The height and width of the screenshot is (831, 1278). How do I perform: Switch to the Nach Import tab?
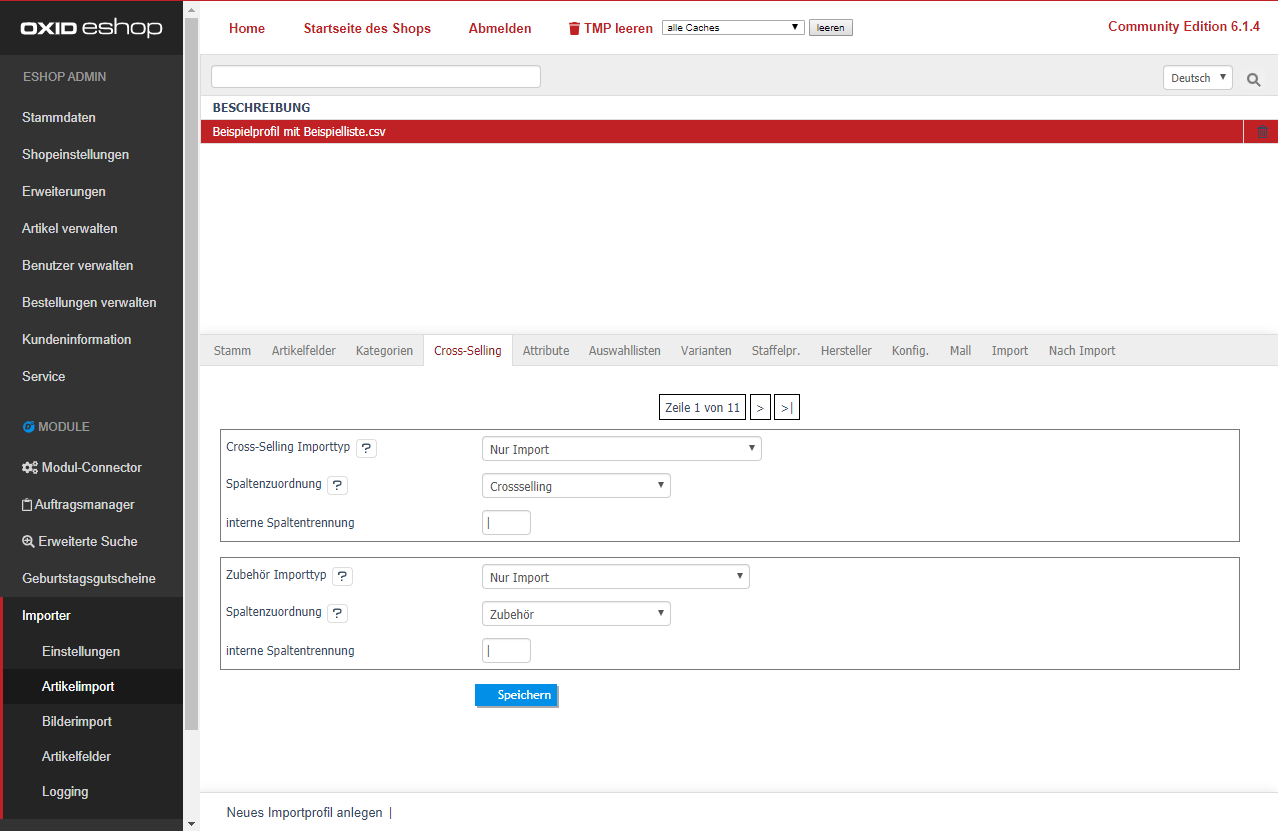pos(1081,351)
